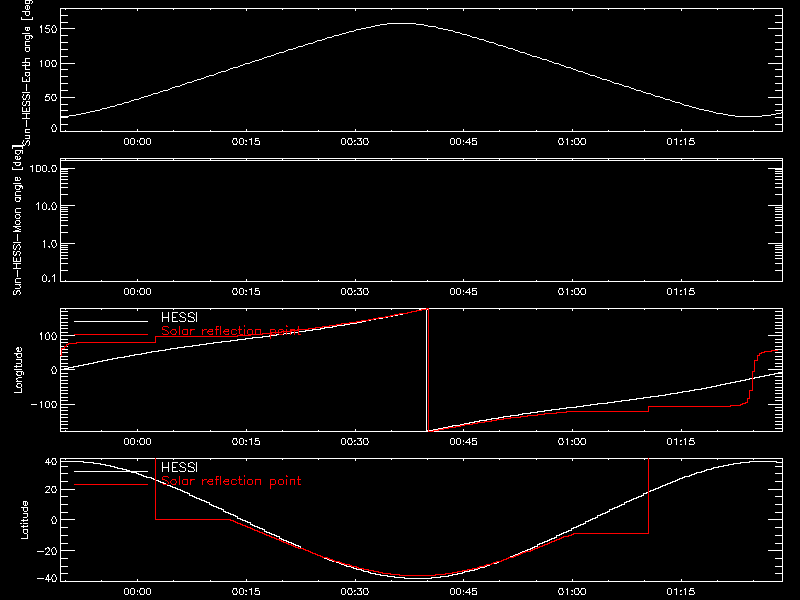Click the 'Sun-HESSI-Earth angle [deg]' axis title
The width and height of the screenshot is (800, 600).
click(27, 72)
